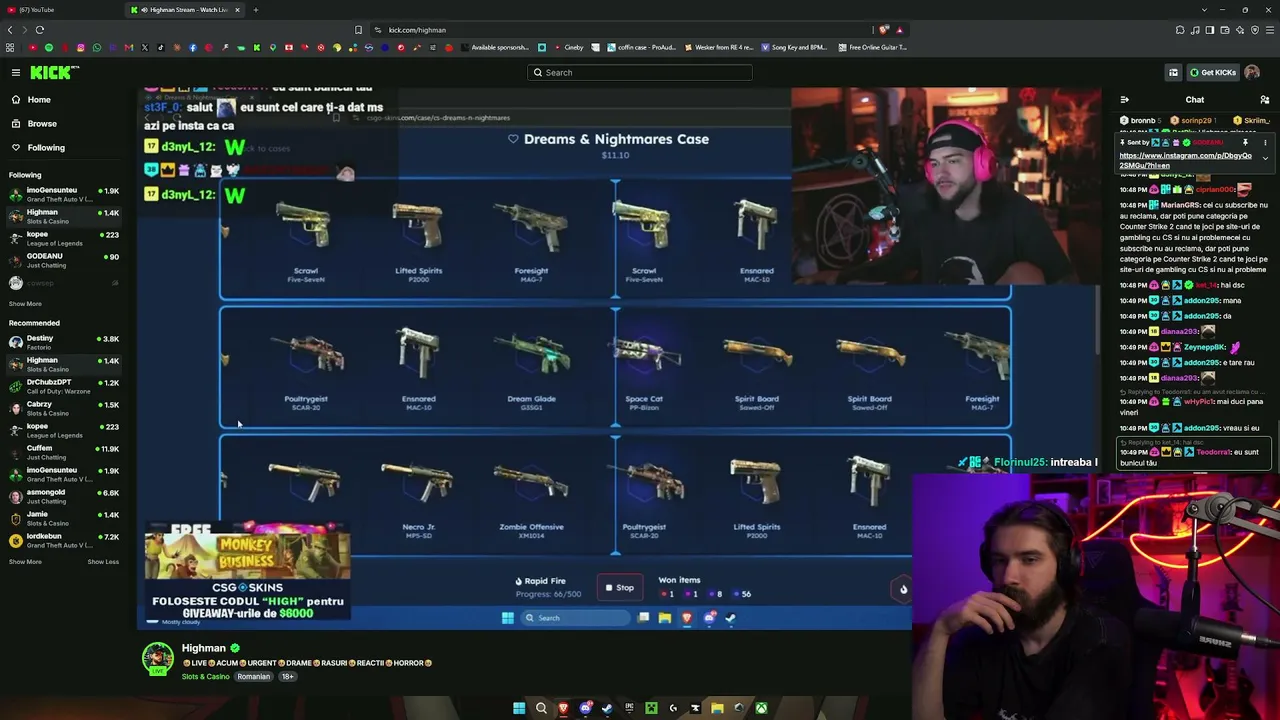Open the browser main menu

pyautogui.click(x=1270, y=30)
